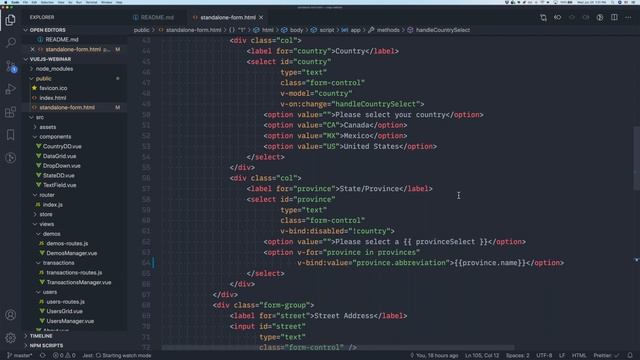640x360 pixels.
Task: Open transactions-routes.js file
Action: pyautogui.click(x=74, y=273)
